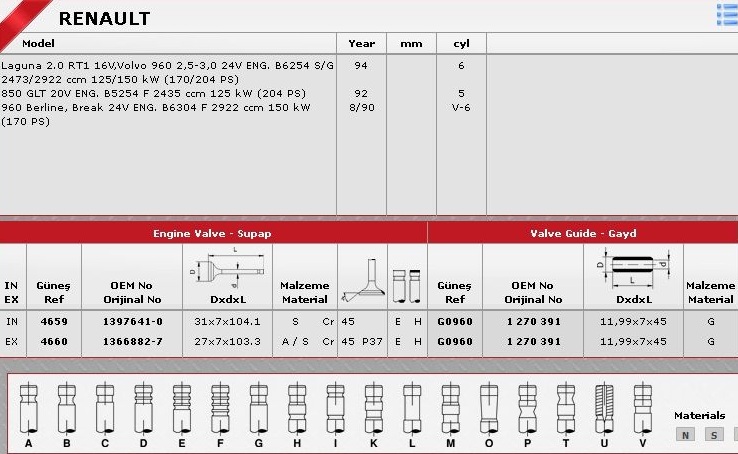Click the Year column header
Image resolution: width=738 pixels, height=454 pixels.
361,44
